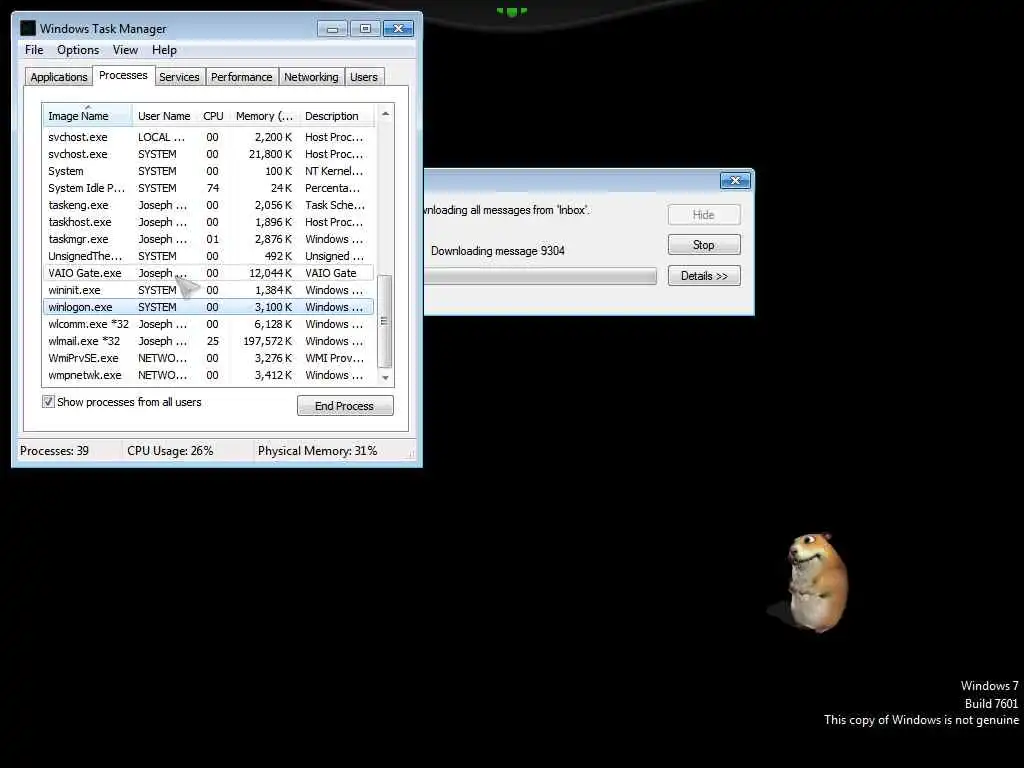Click the 74 CPU value for idle process

pos(213,188)
